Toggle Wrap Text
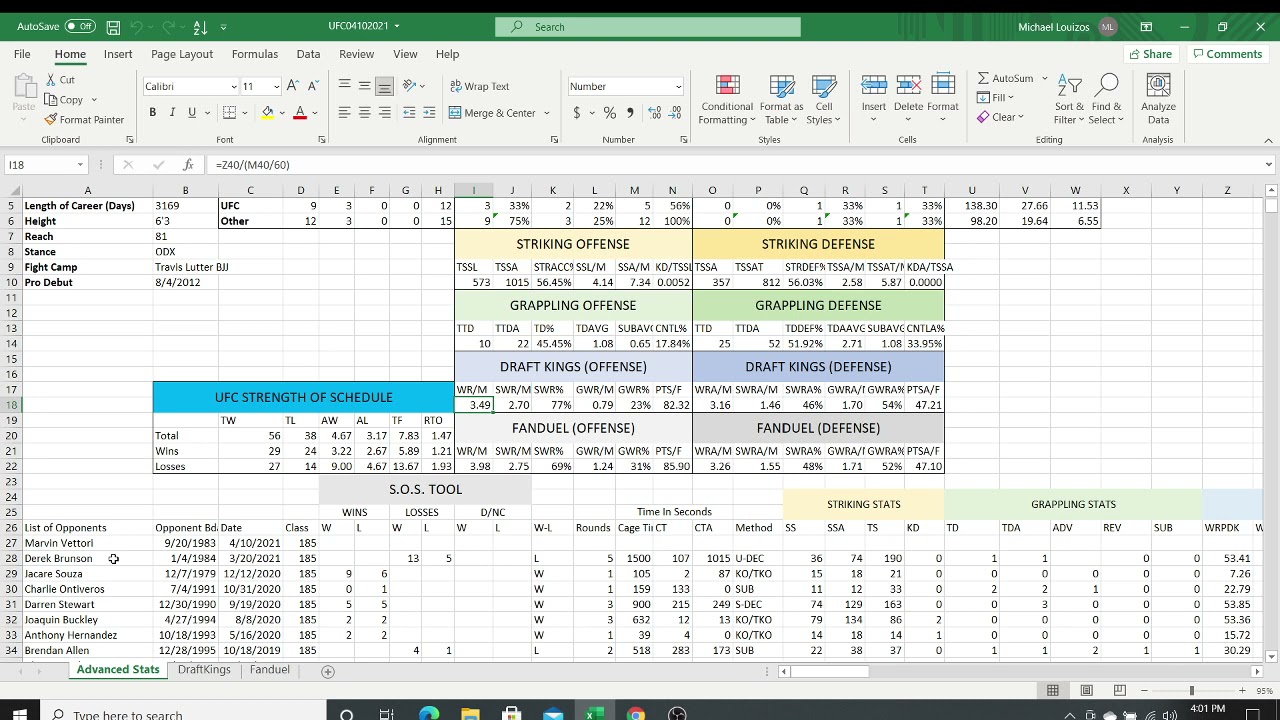Image resolution: width=1280 pixels, height=720 pixels. click(480, 87)
